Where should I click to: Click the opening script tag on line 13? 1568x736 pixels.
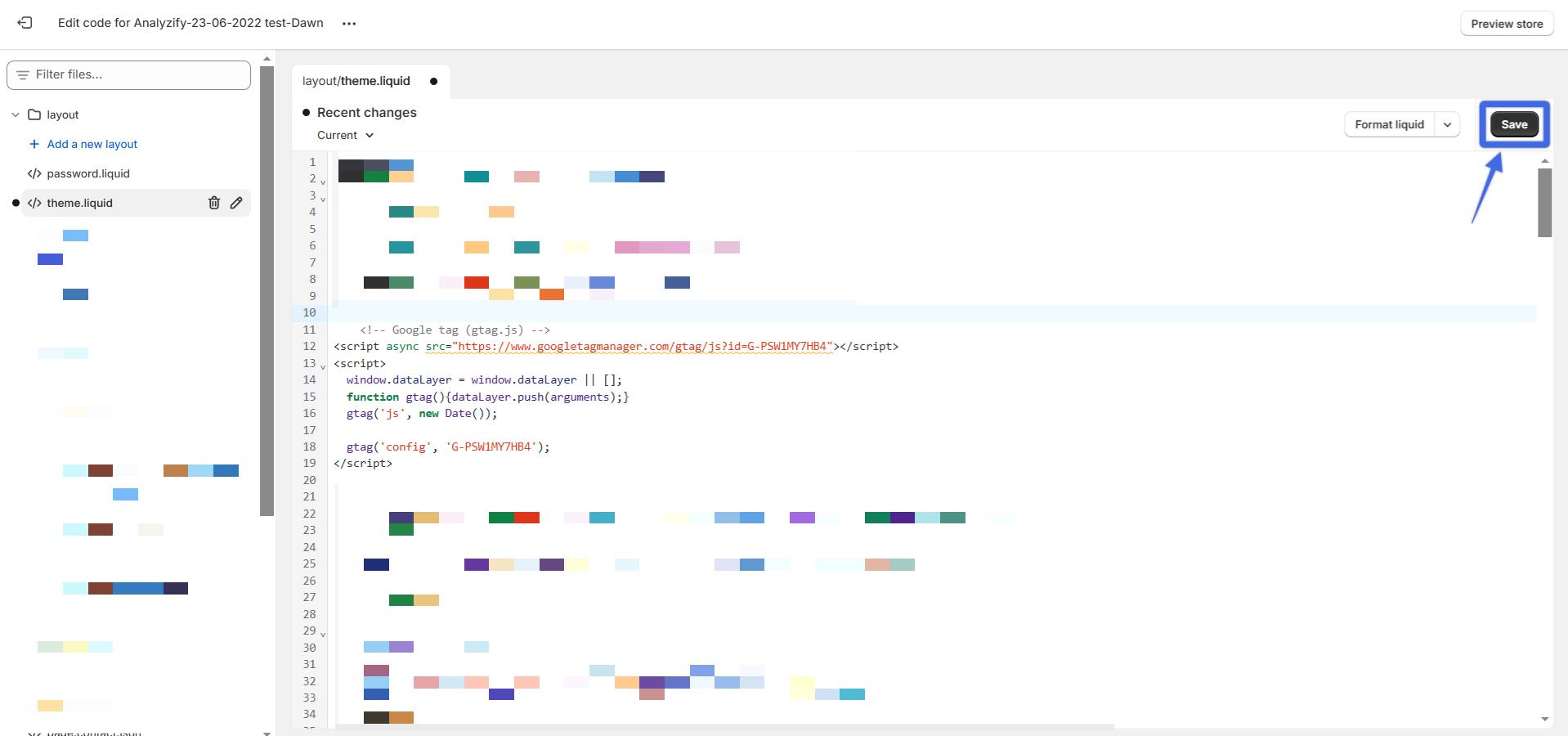(360, 363)
